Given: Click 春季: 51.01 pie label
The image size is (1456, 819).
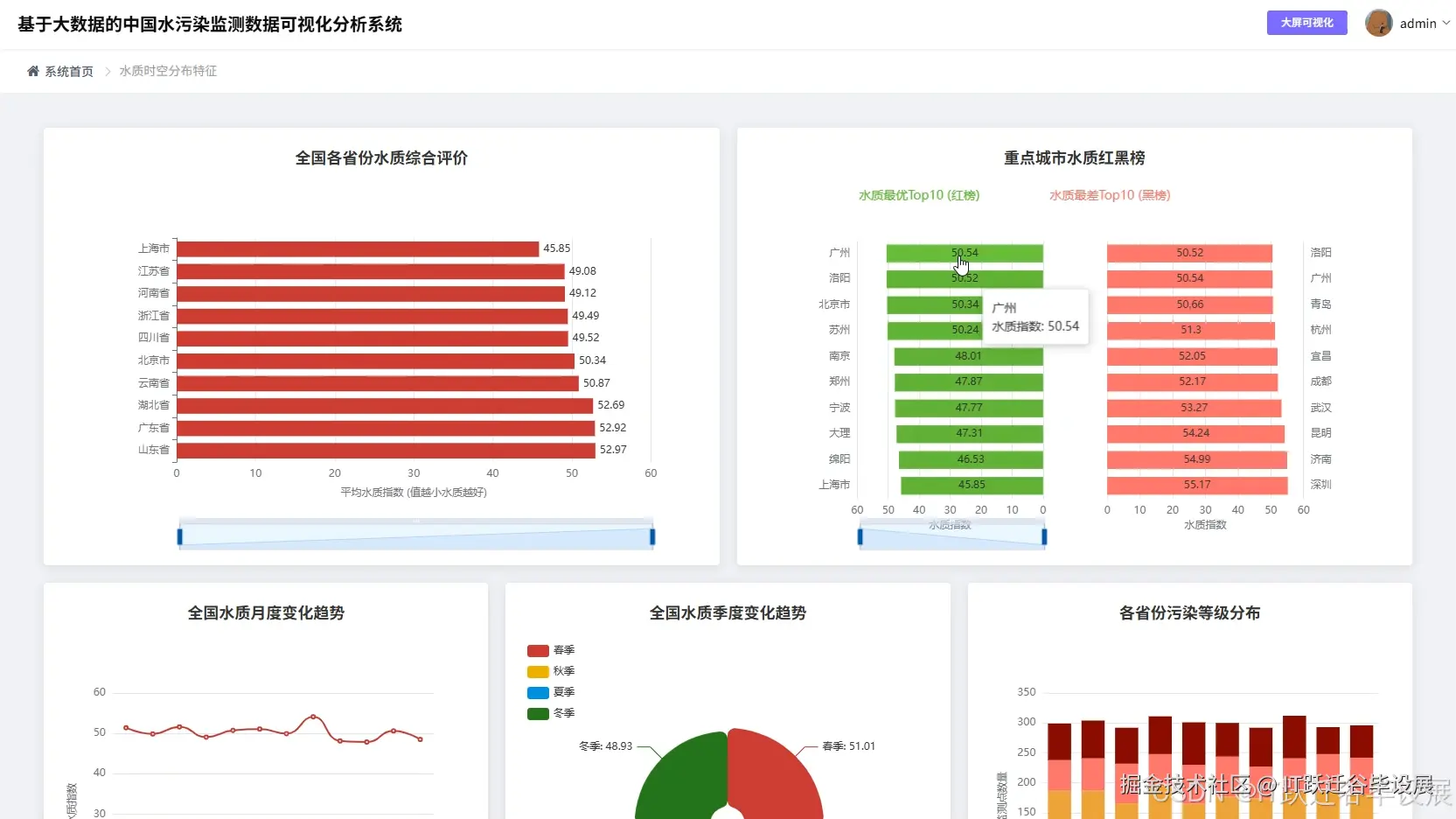Looking at the screenshot, I should pos(848,746).
